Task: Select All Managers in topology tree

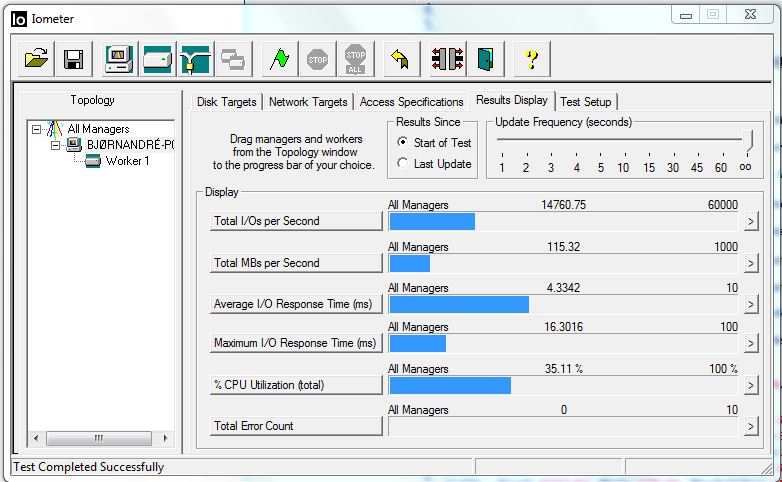Action: 98,129
